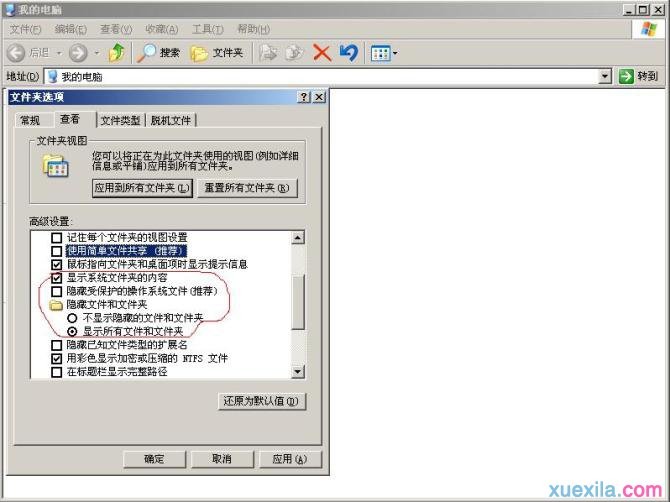670x502 pixels.
Task: Open the address bar dropdown arrow
Action: pyautogui.click(x=605, y=76)
